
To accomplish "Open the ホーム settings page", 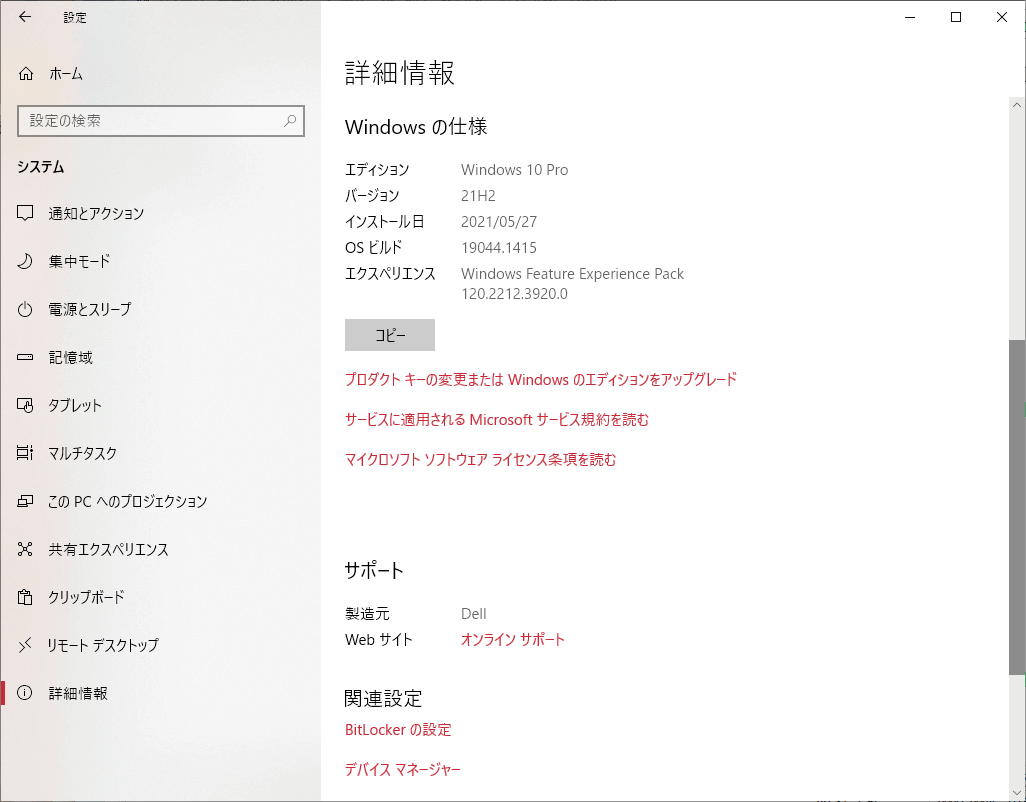I will pos(160,74).
